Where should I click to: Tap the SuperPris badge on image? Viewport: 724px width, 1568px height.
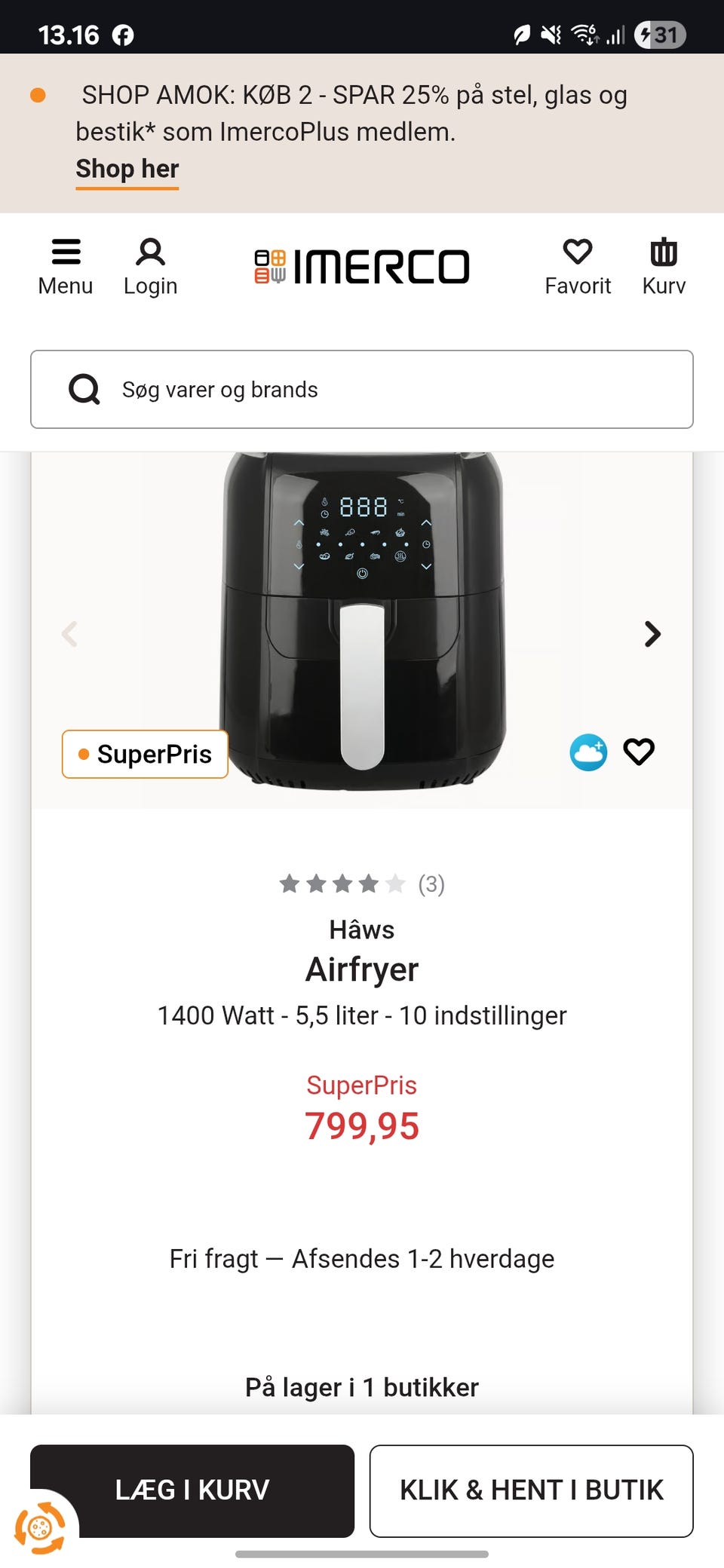click(145, 754)
